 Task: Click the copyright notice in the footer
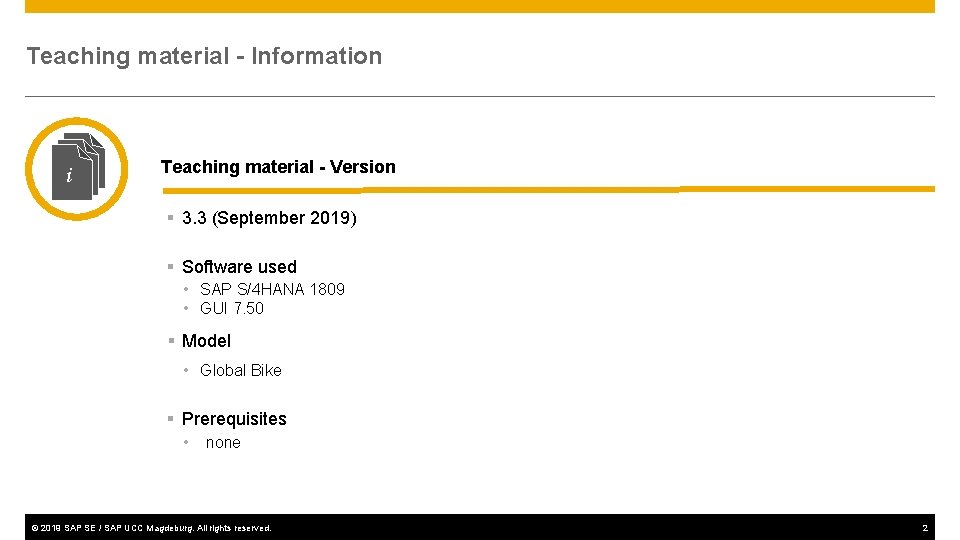[x=151, y=528]
